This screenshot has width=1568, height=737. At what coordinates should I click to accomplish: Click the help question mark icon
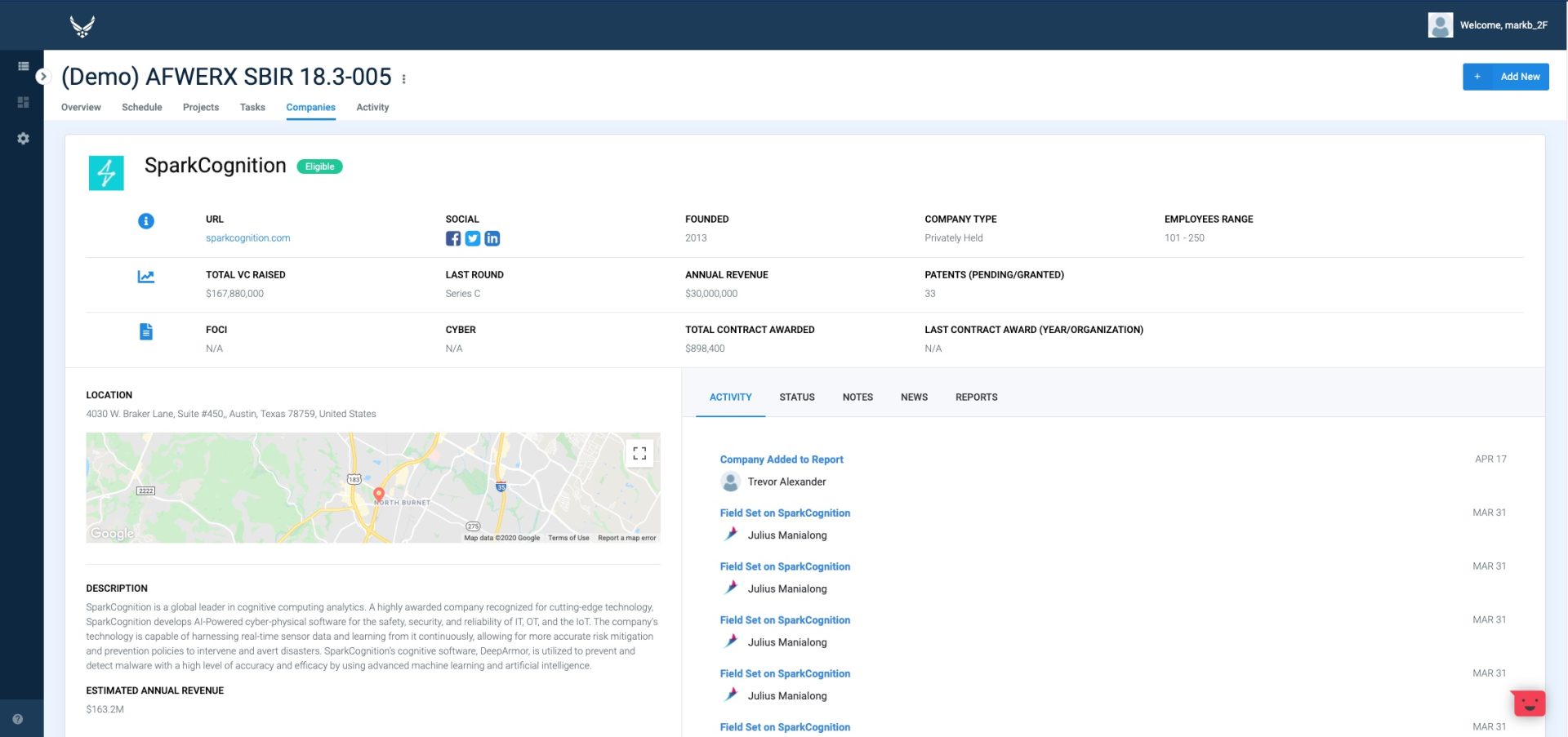pyautogui.click(x=18, y=719)
